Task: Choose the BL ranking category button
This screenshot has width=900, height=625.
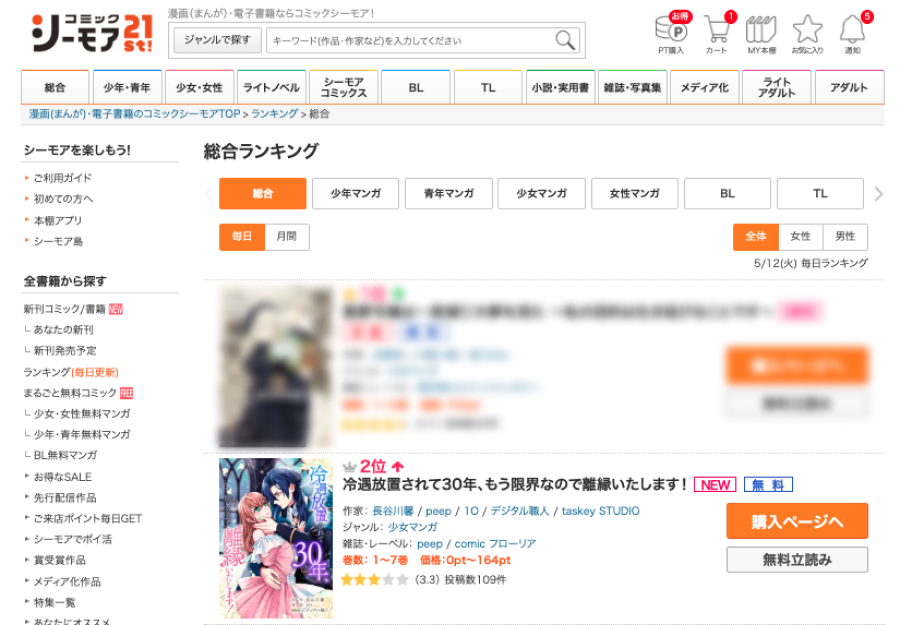Action: tap(727, 193)
